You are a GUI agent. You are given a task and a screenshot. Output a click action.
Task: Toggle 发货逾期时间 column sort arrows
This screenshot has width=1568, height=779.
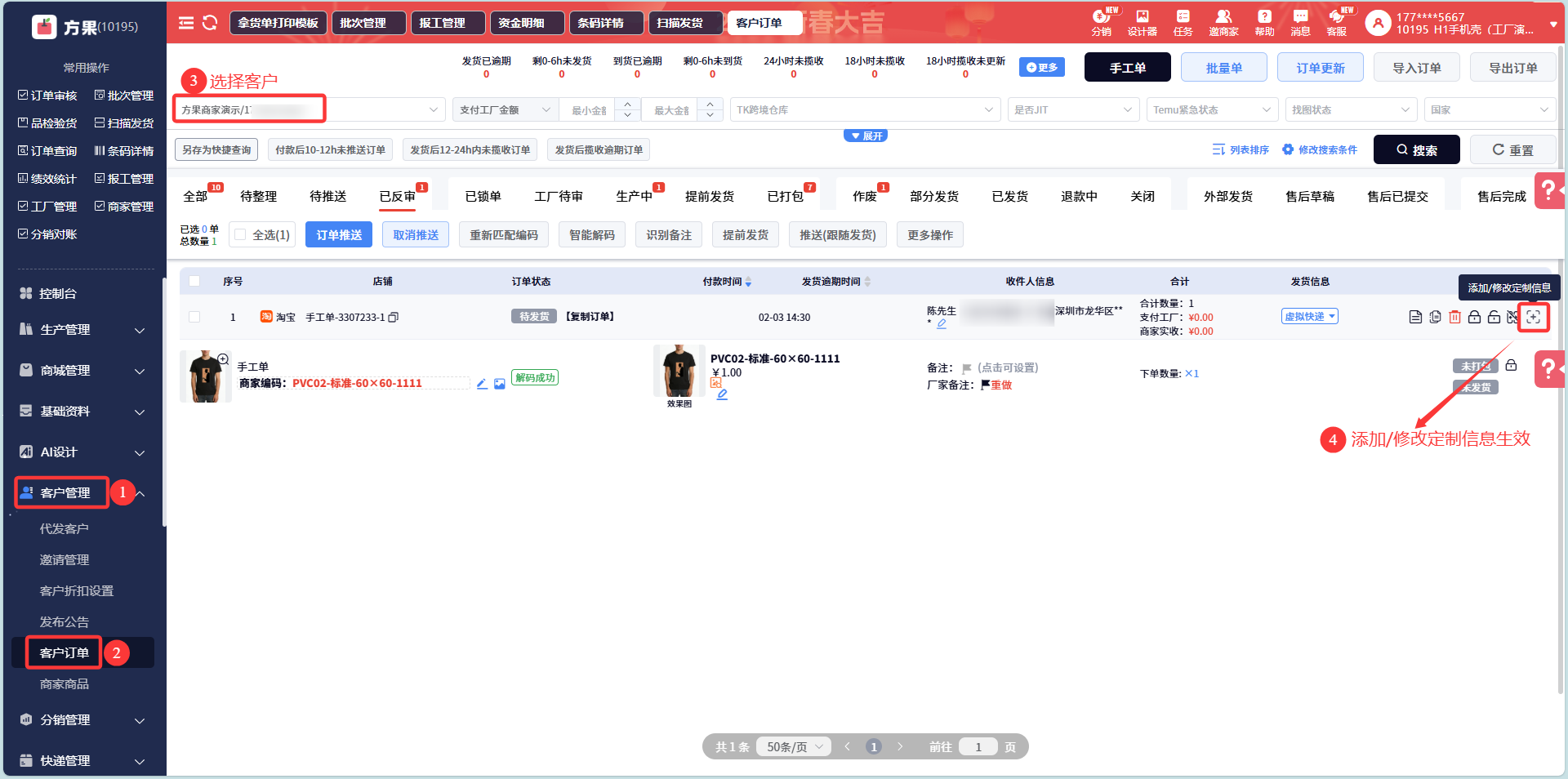pos(867,282)
